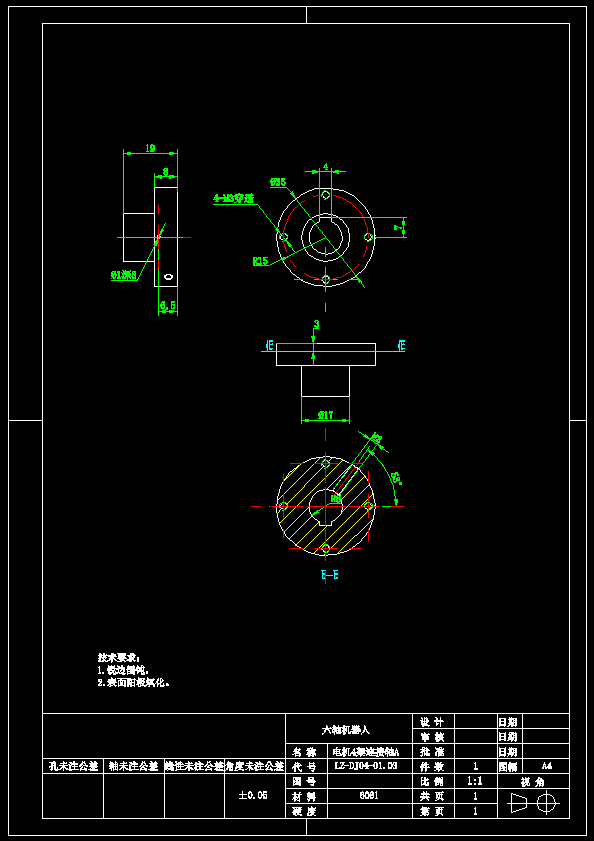Select the "7" vertical dimension
Screen dimensions: 594x841
pos(398,227)
